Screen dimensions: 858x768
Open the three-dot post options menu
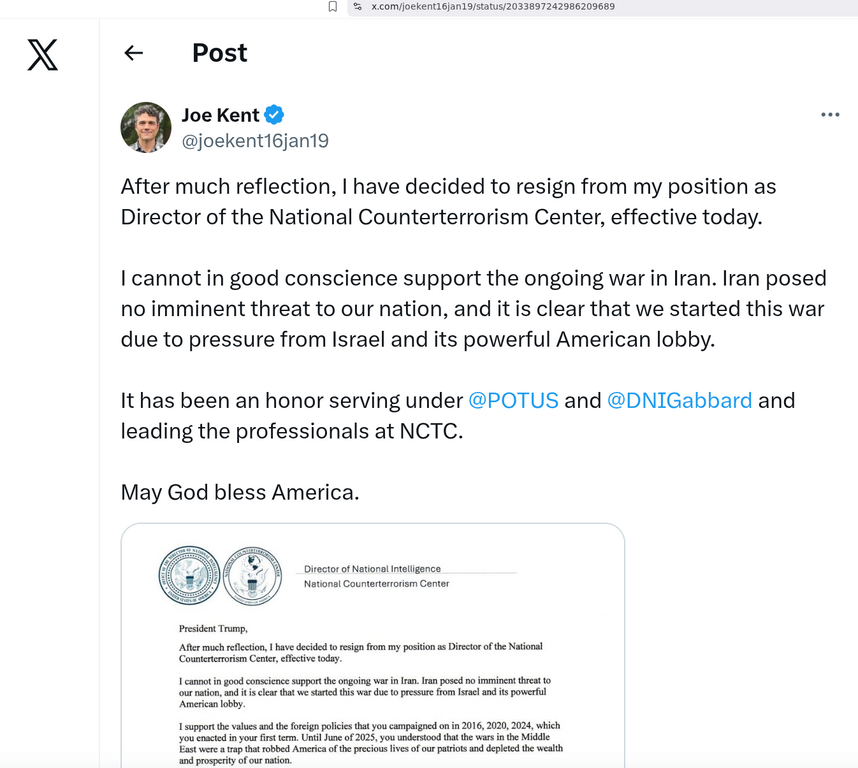click(830, 114)
